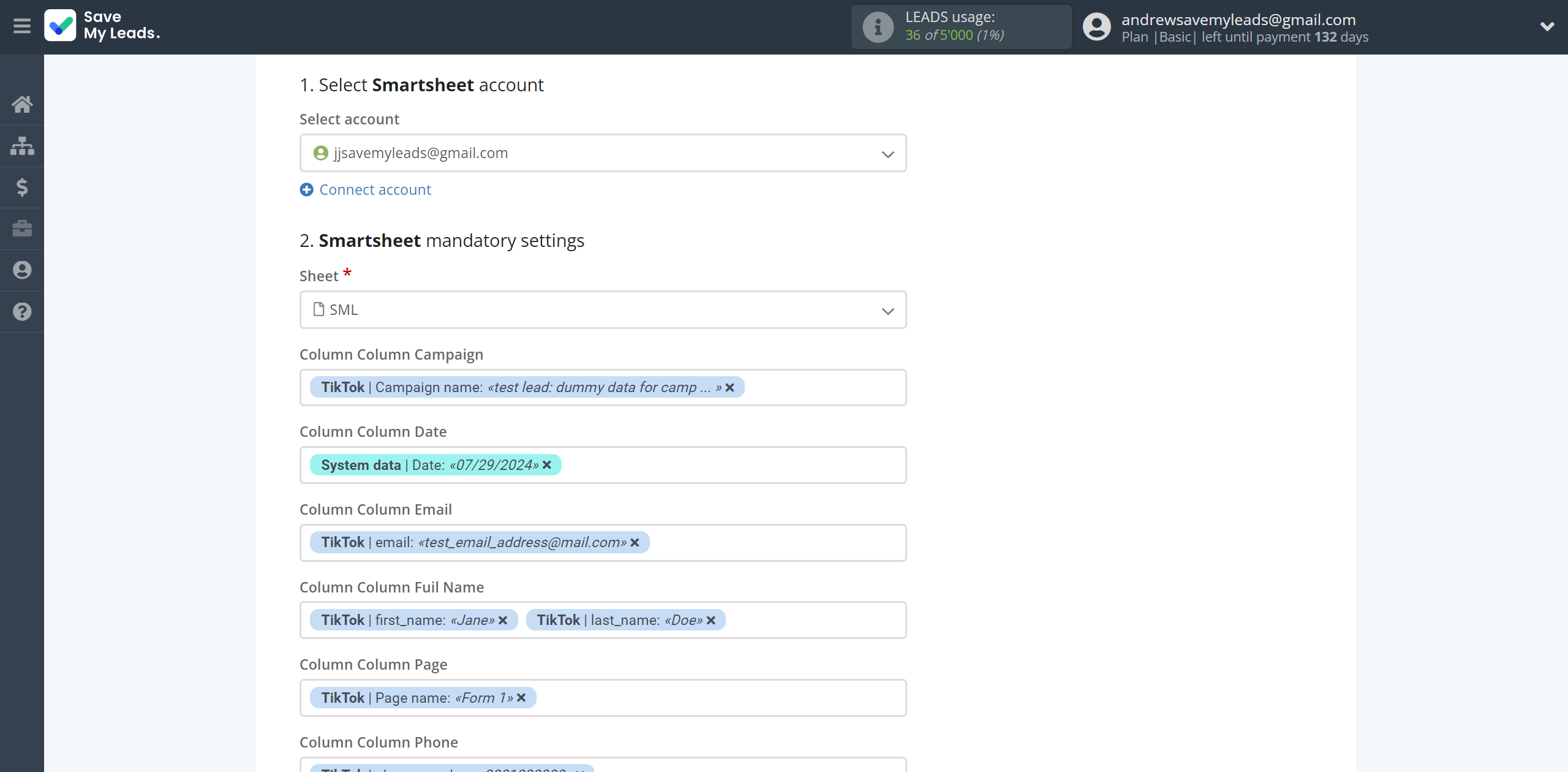Go to Home in sidebar
1568x772 pixels.
(x=22, y=104)
